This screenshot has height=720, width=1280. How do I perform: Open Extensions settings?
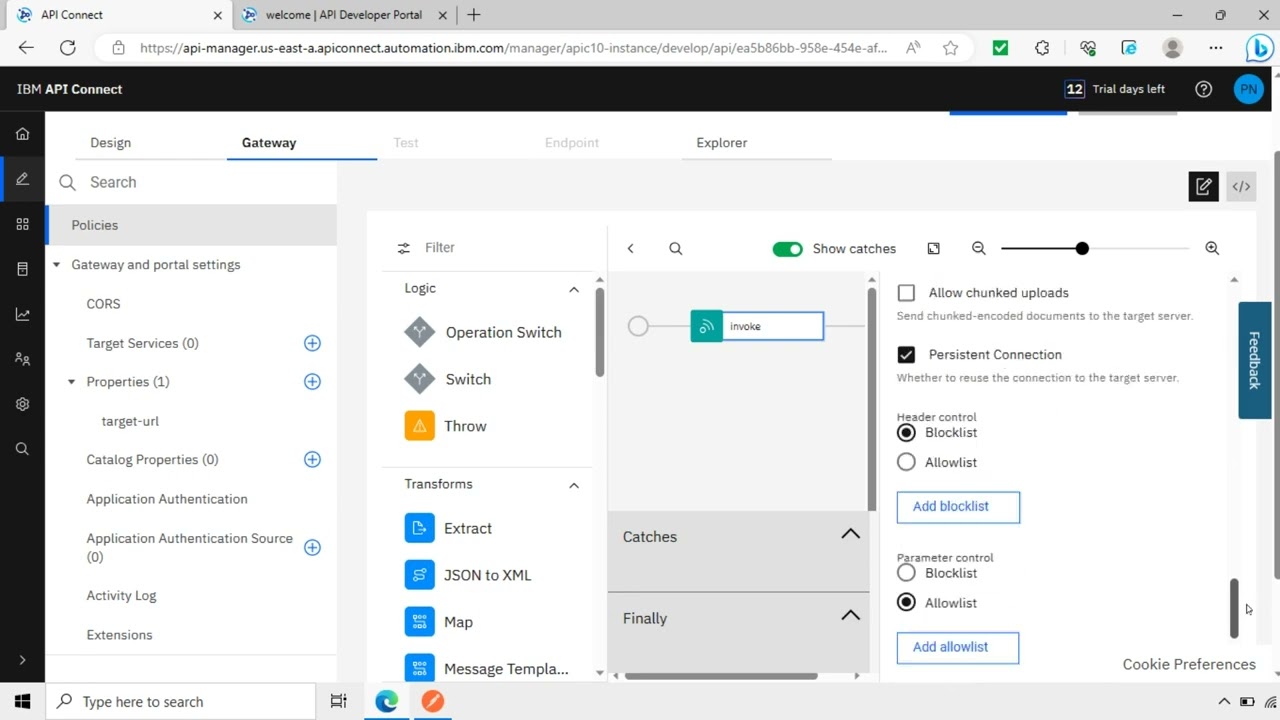[x=119, y=635]
